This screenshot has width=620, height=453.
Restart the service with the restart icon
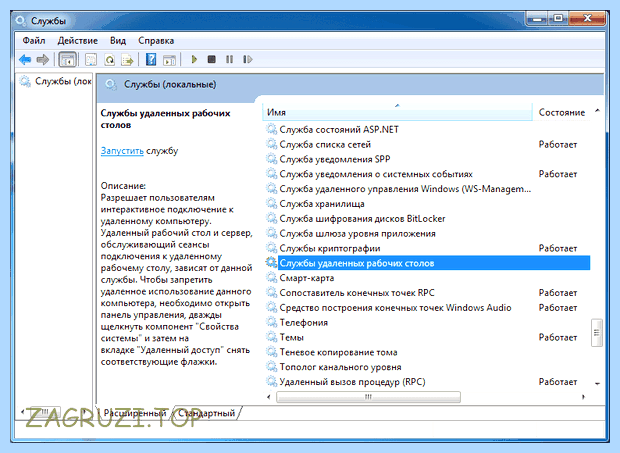coord(248,59)
